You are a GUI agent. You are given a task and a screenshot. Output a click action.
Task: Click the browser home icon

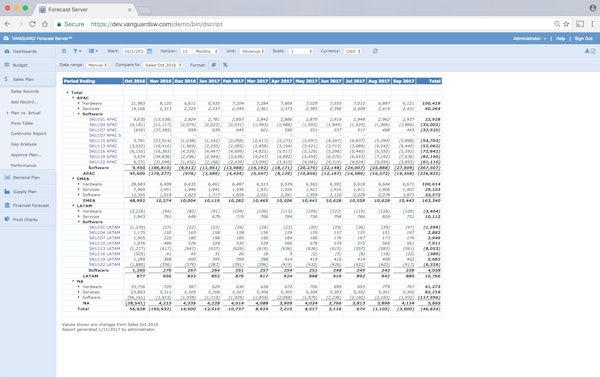(45, 24)
